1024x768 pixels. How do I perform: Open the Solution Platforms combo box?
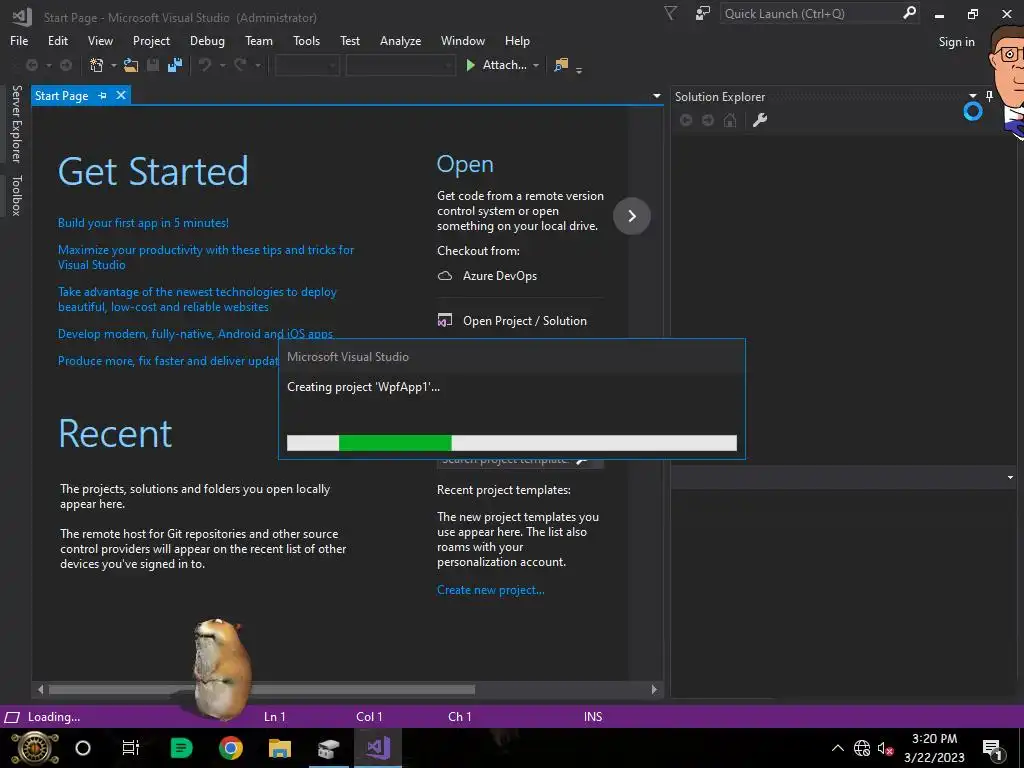pos(400,65)
